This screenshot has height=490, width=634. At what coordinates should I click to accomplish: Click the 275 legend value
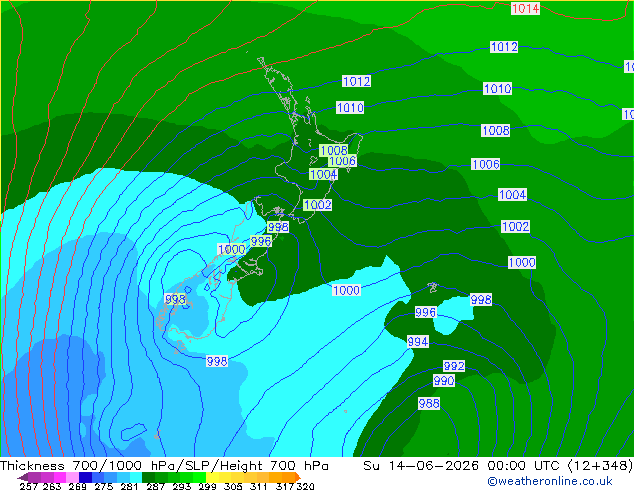click(104, 486)
